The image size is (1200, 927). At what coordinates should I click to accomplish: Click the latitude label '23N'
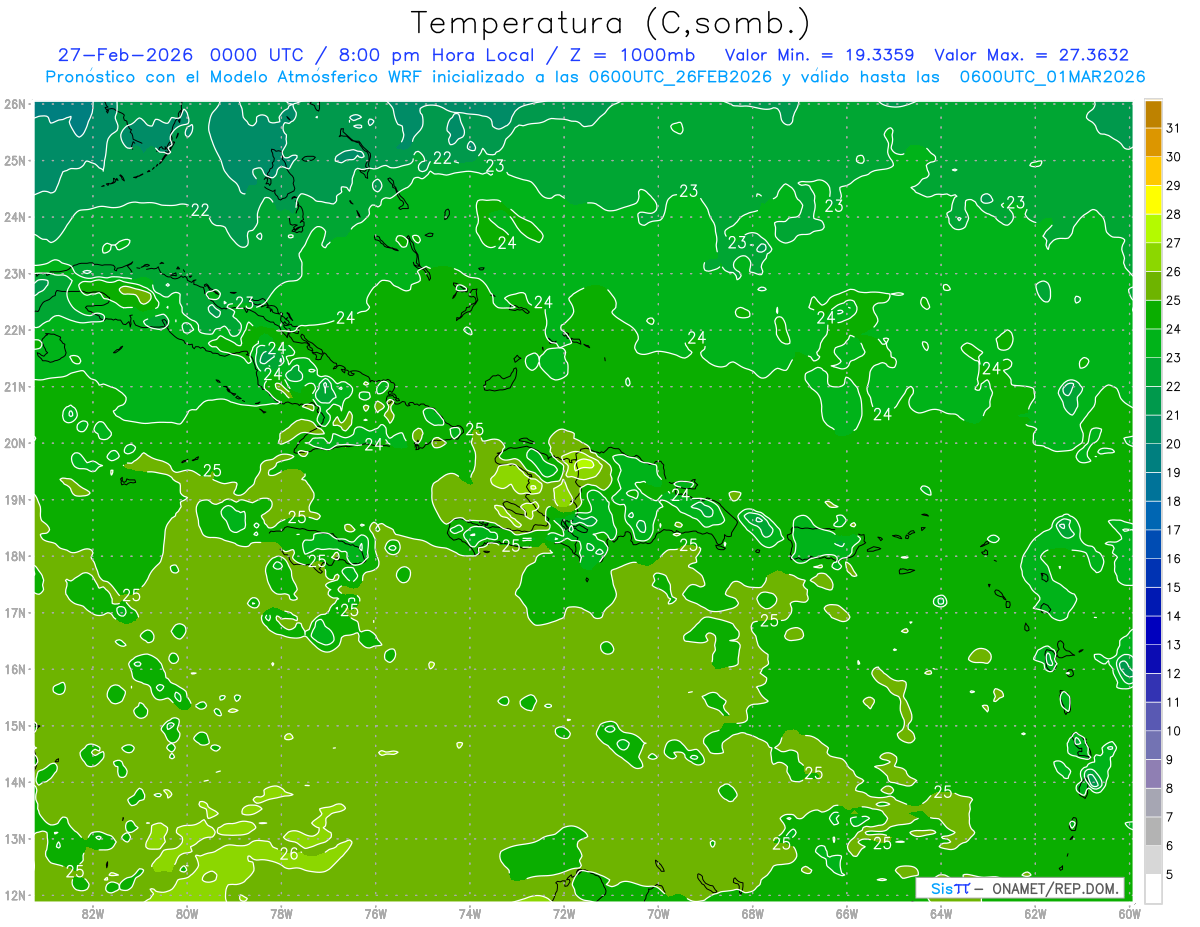(x=15, y=273)
